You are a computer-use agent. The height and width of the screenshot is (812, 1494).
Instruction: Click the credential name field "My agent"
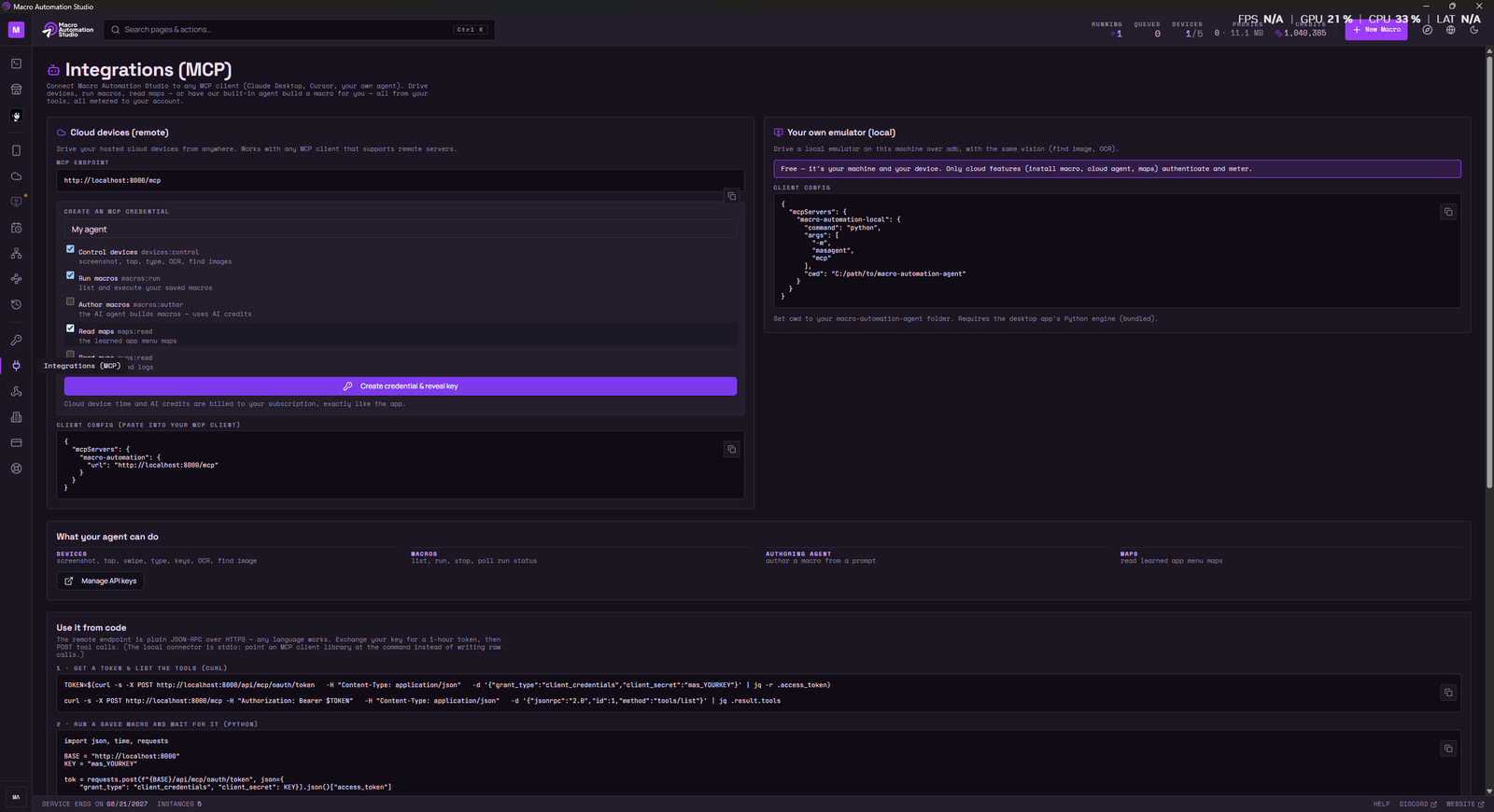(x=401, y=230)
